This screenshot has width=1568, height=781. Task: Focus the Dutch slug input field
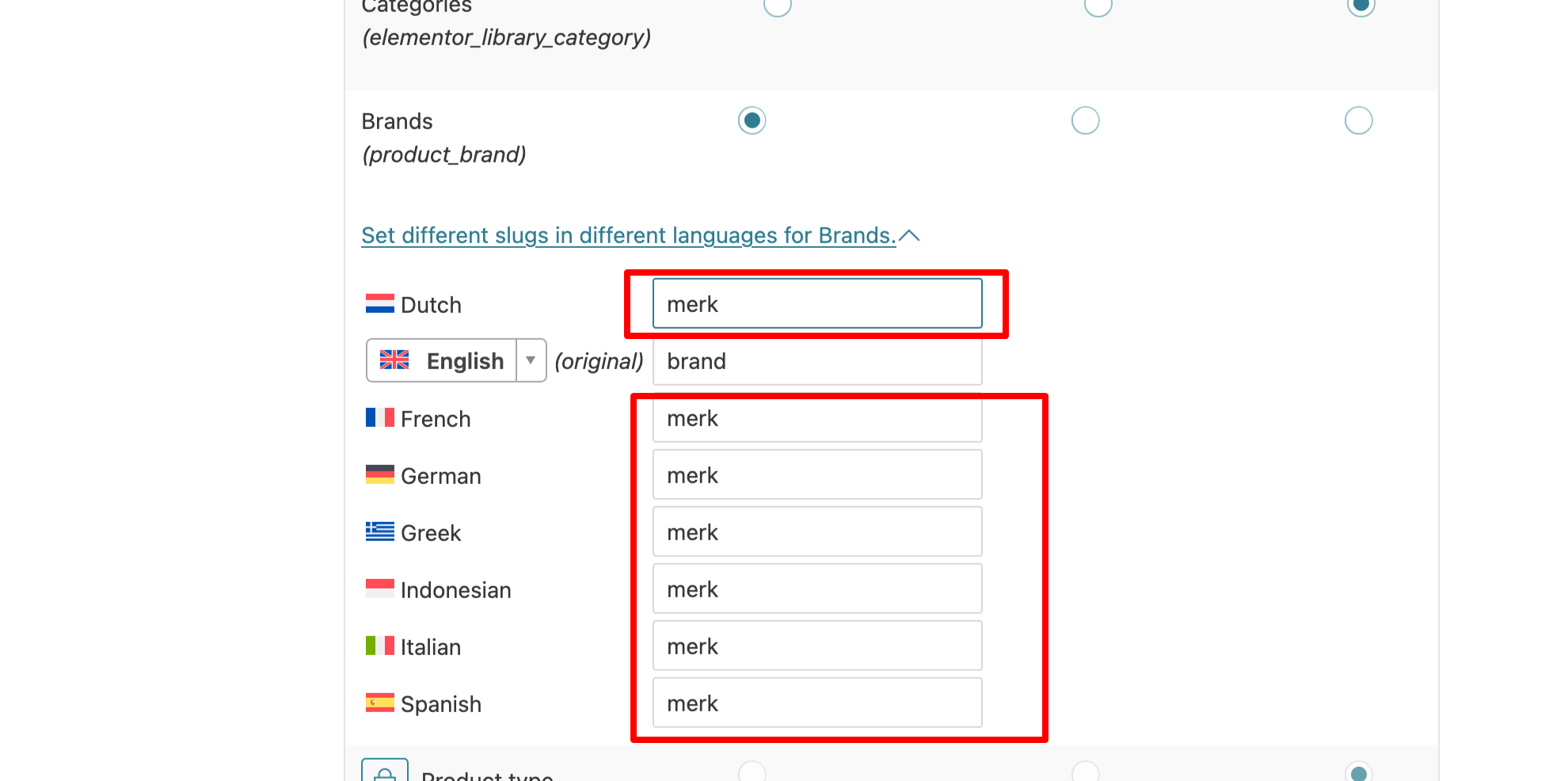(817, 303)
